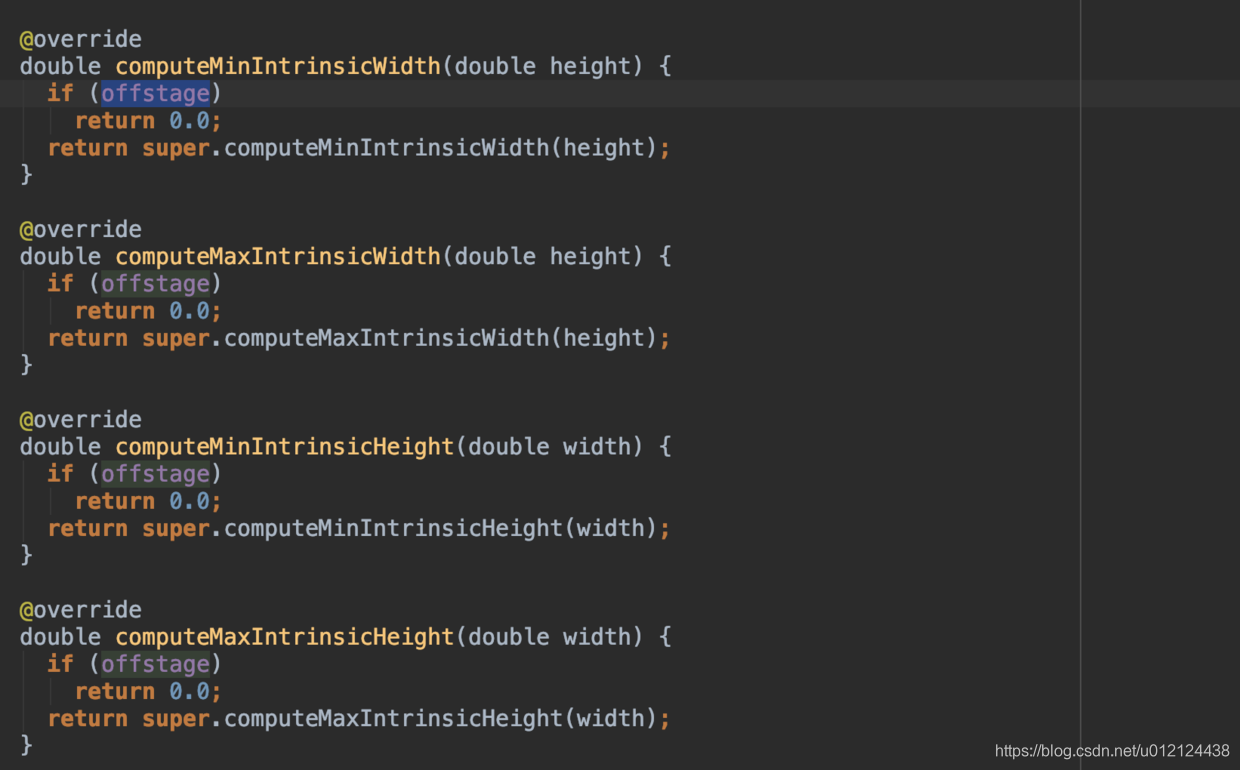Click computeMinIntrinsicHeight in its method declaration
Viewport: 1240px width, 770px height.
click(x=285, y=446)
